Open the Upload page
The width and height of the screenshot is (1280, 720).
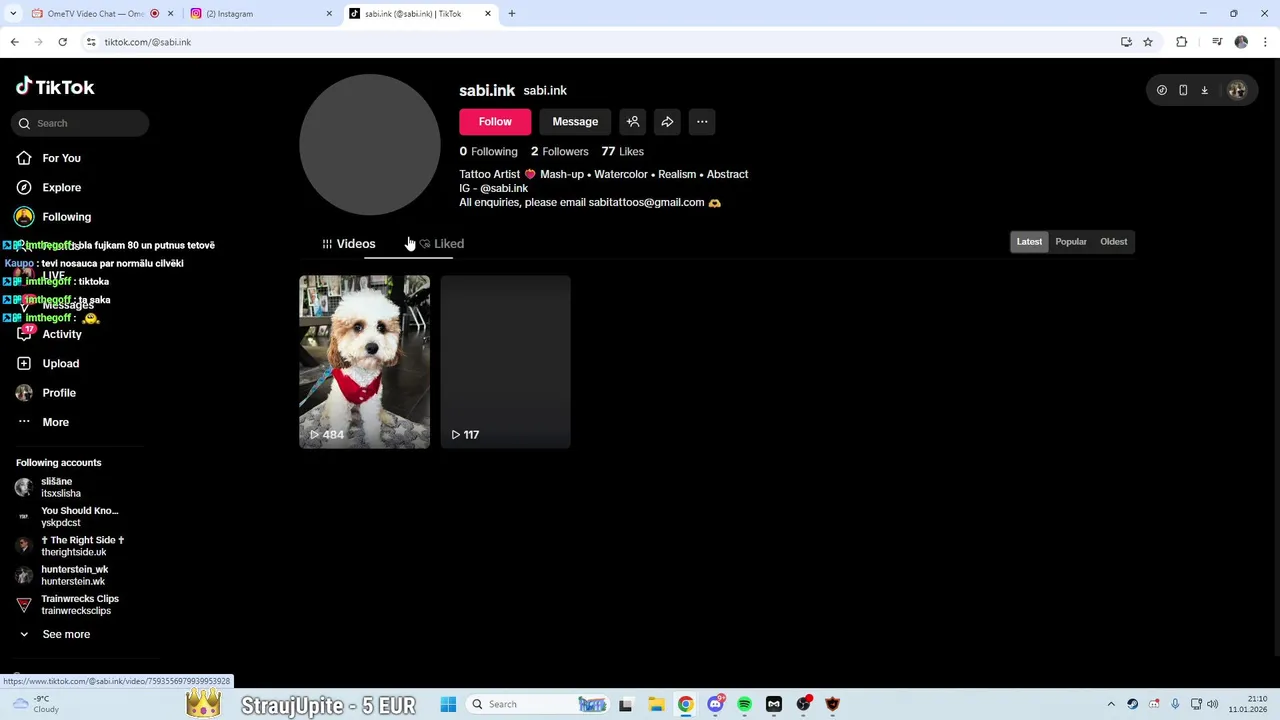[60, 363]
